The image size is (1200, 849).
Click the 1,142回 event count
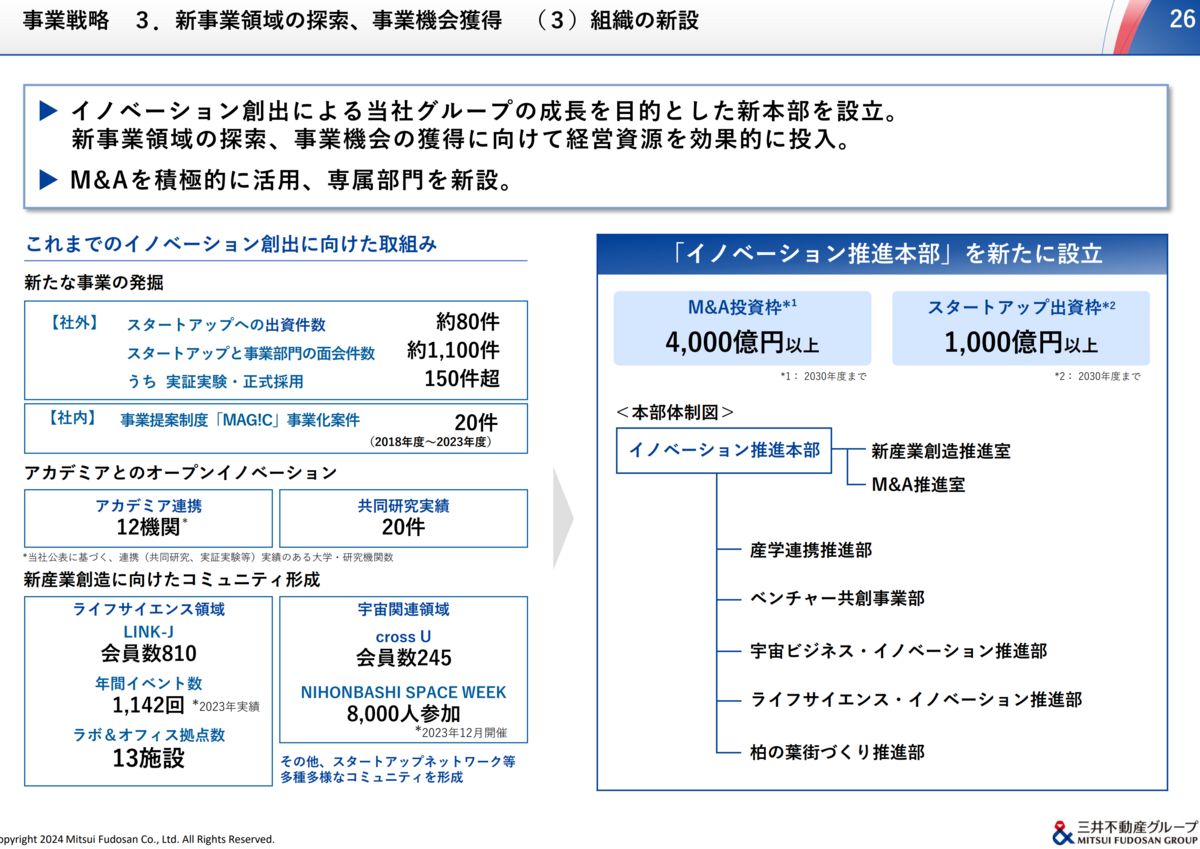[x=149, y=705]
